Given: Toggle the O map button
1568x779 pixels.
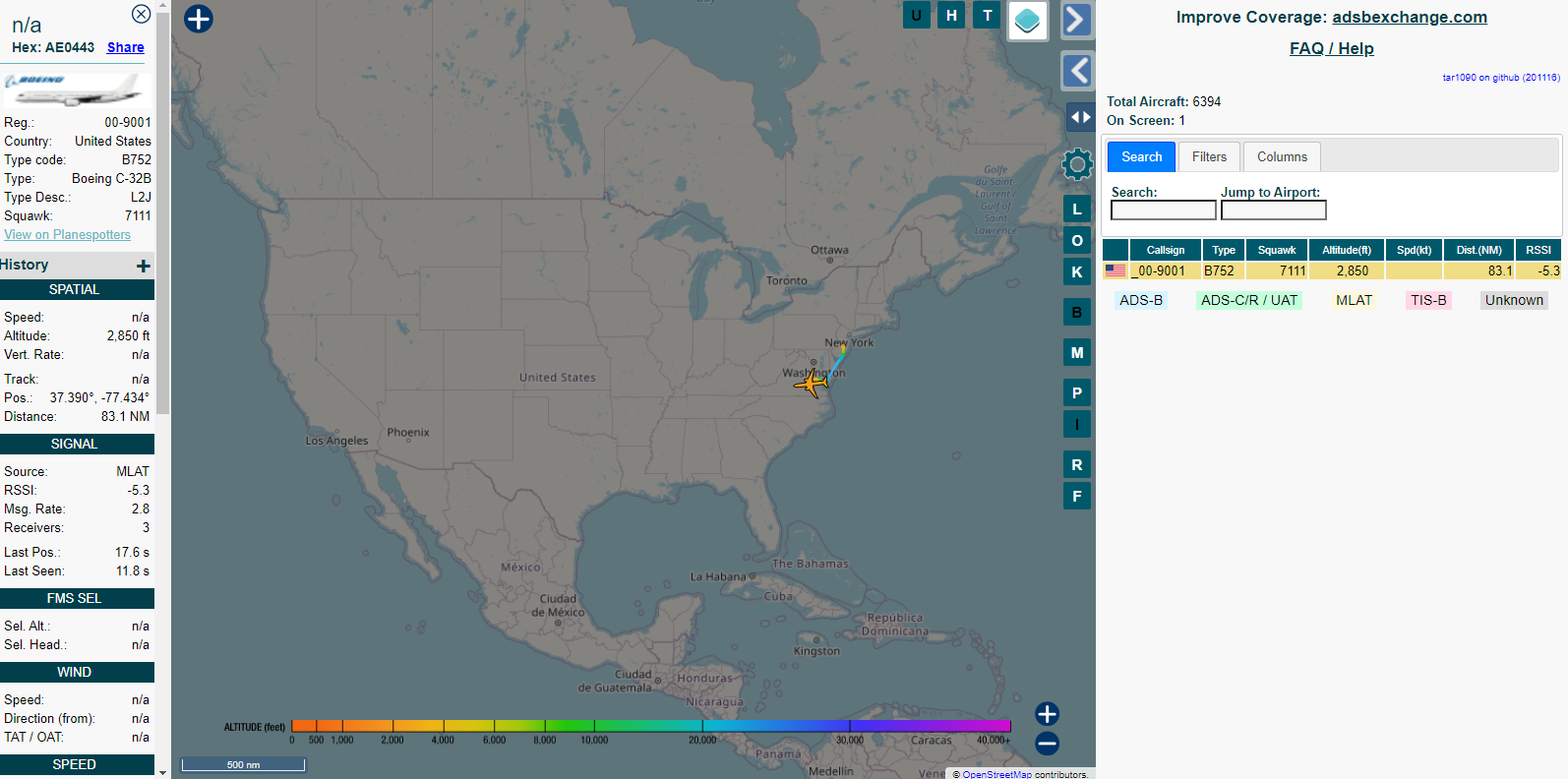Looking at the screenshot, I should click(1077, 240).
